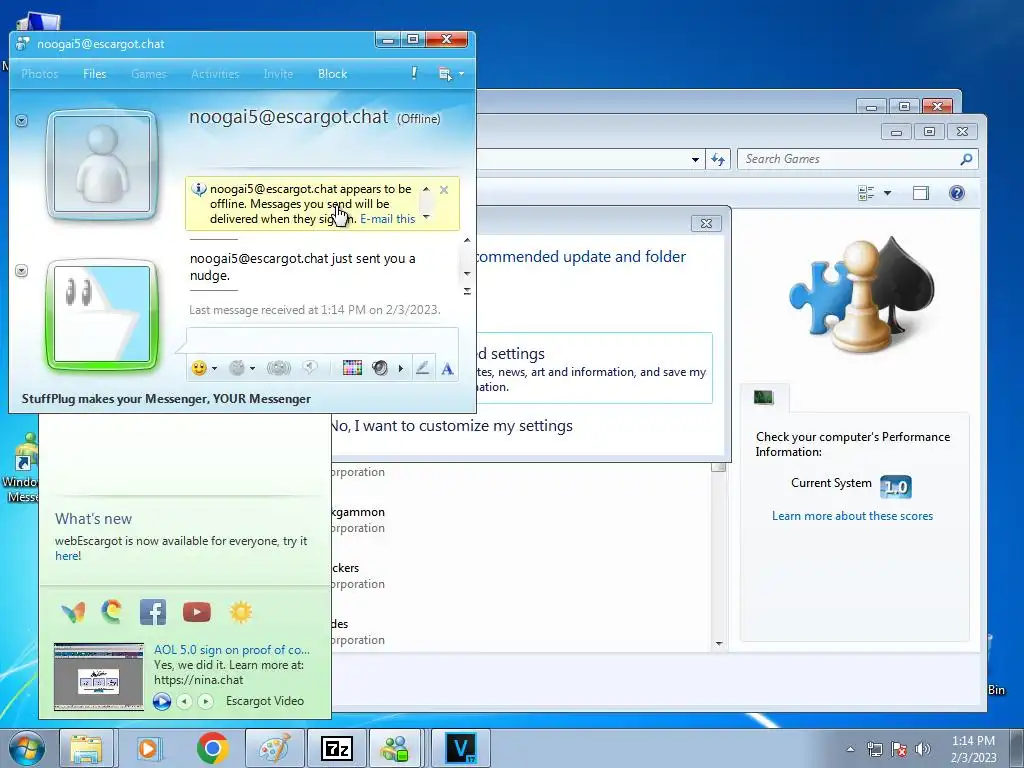This screenshot has height=768, width=1024.
Task: Open the show menu dropdown in chat window
Action: tap(451, 74)
